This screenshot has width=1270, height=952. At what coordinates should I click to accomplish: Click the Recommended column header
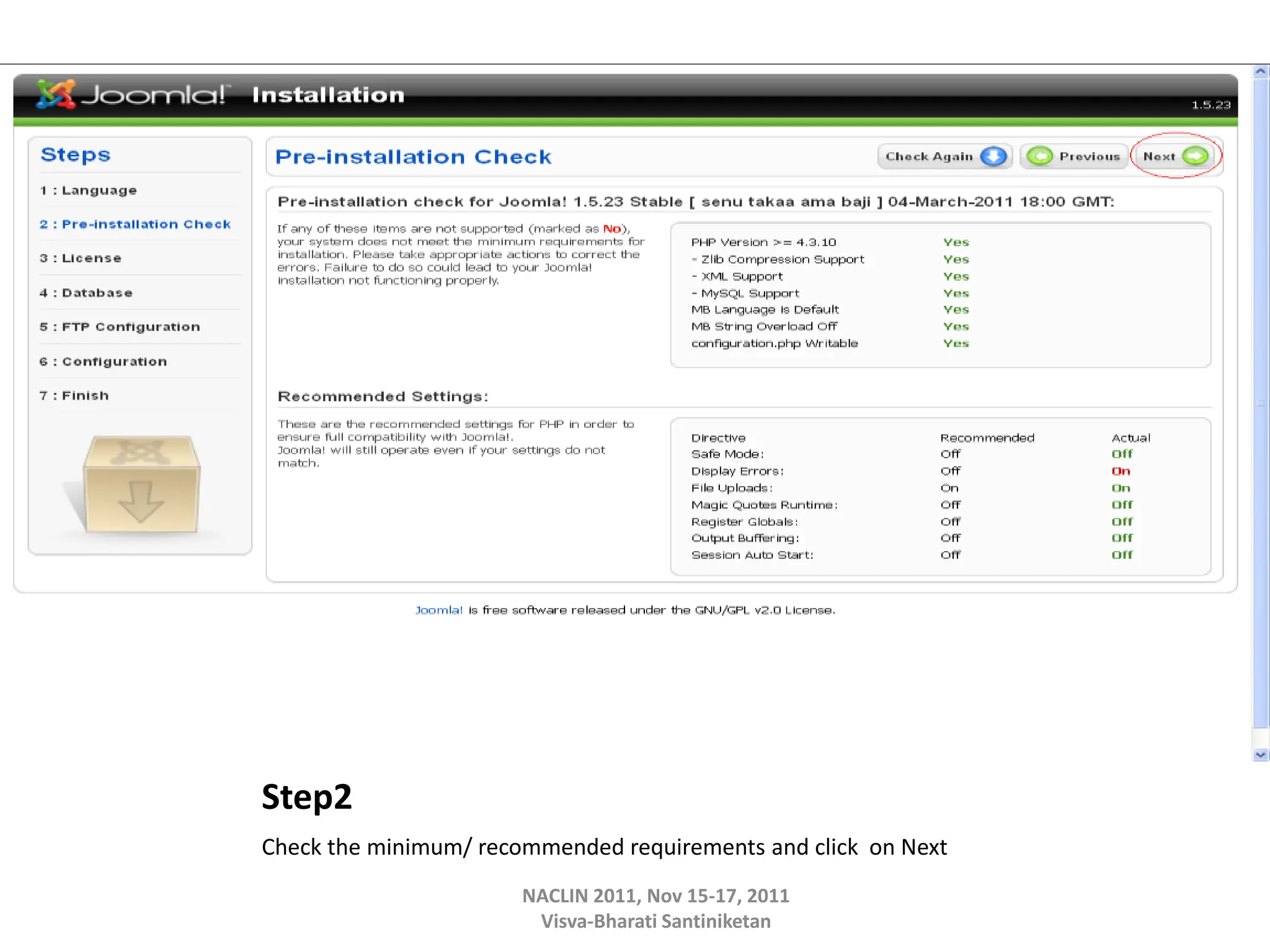(x=987, y=438)
